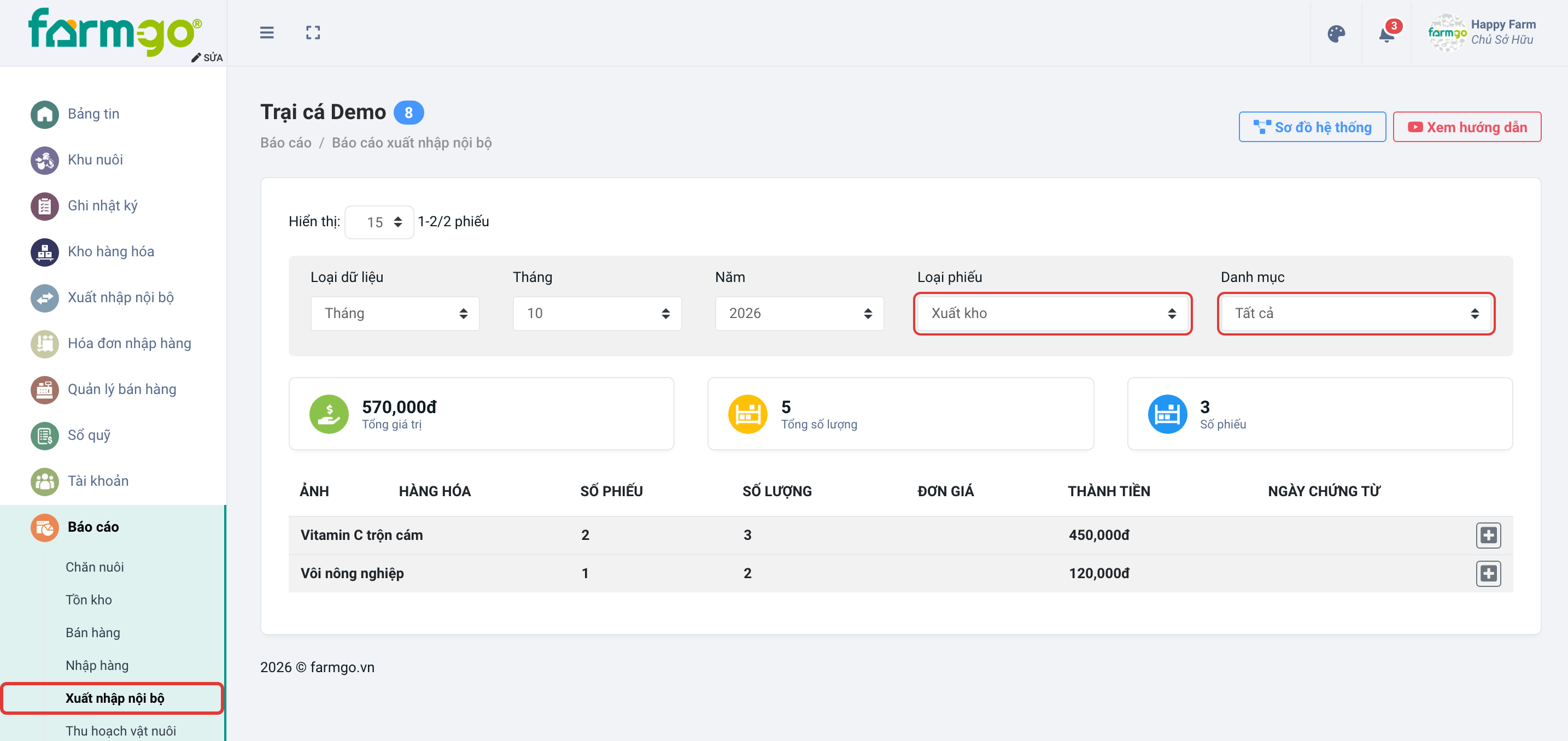Click the farmgo logo
1568x741 pixels.
tap(114, 32)
